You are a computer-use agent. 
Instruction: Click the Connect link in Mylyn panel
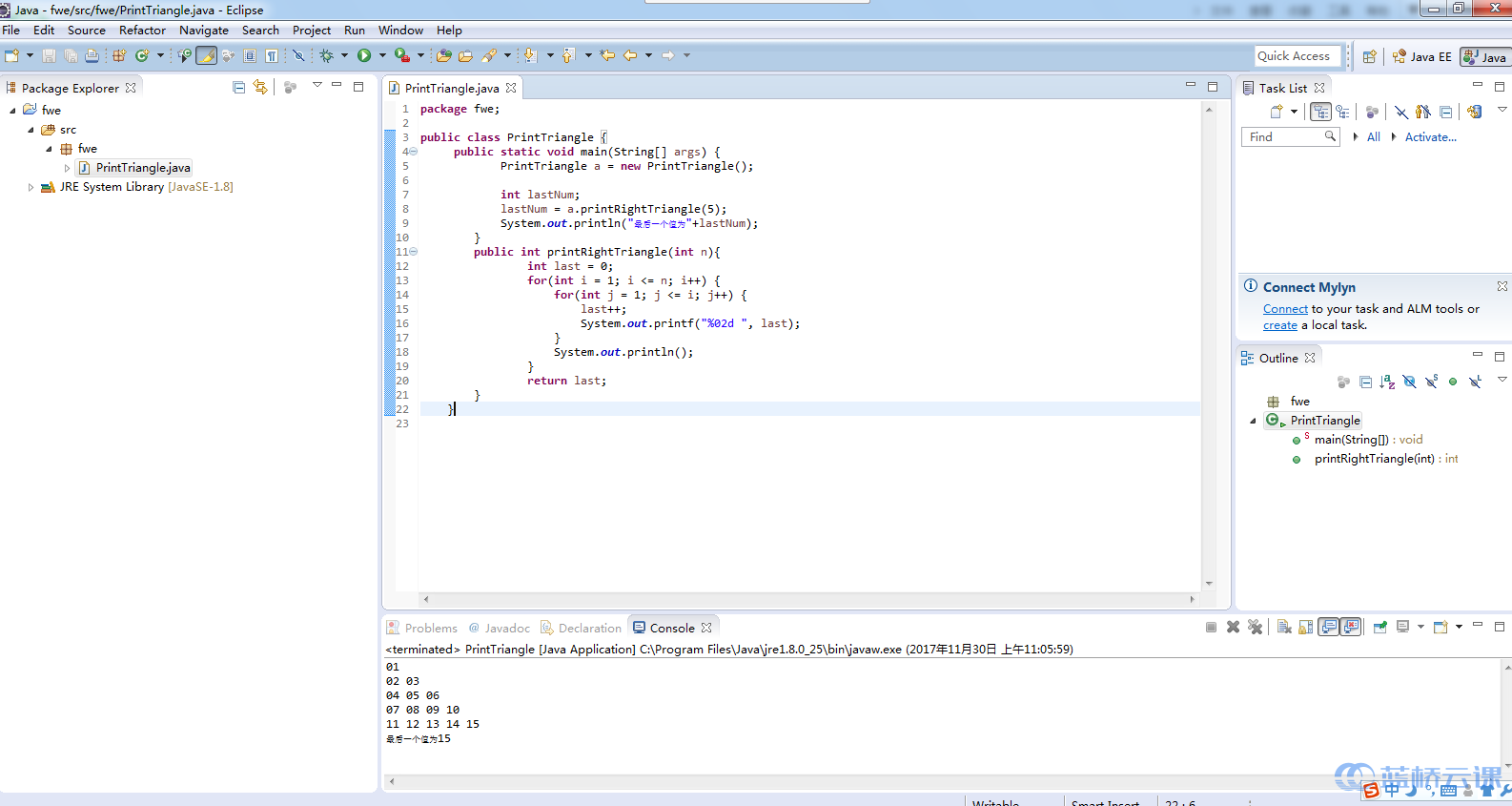pyautogui.click(x=1285, y=309)
